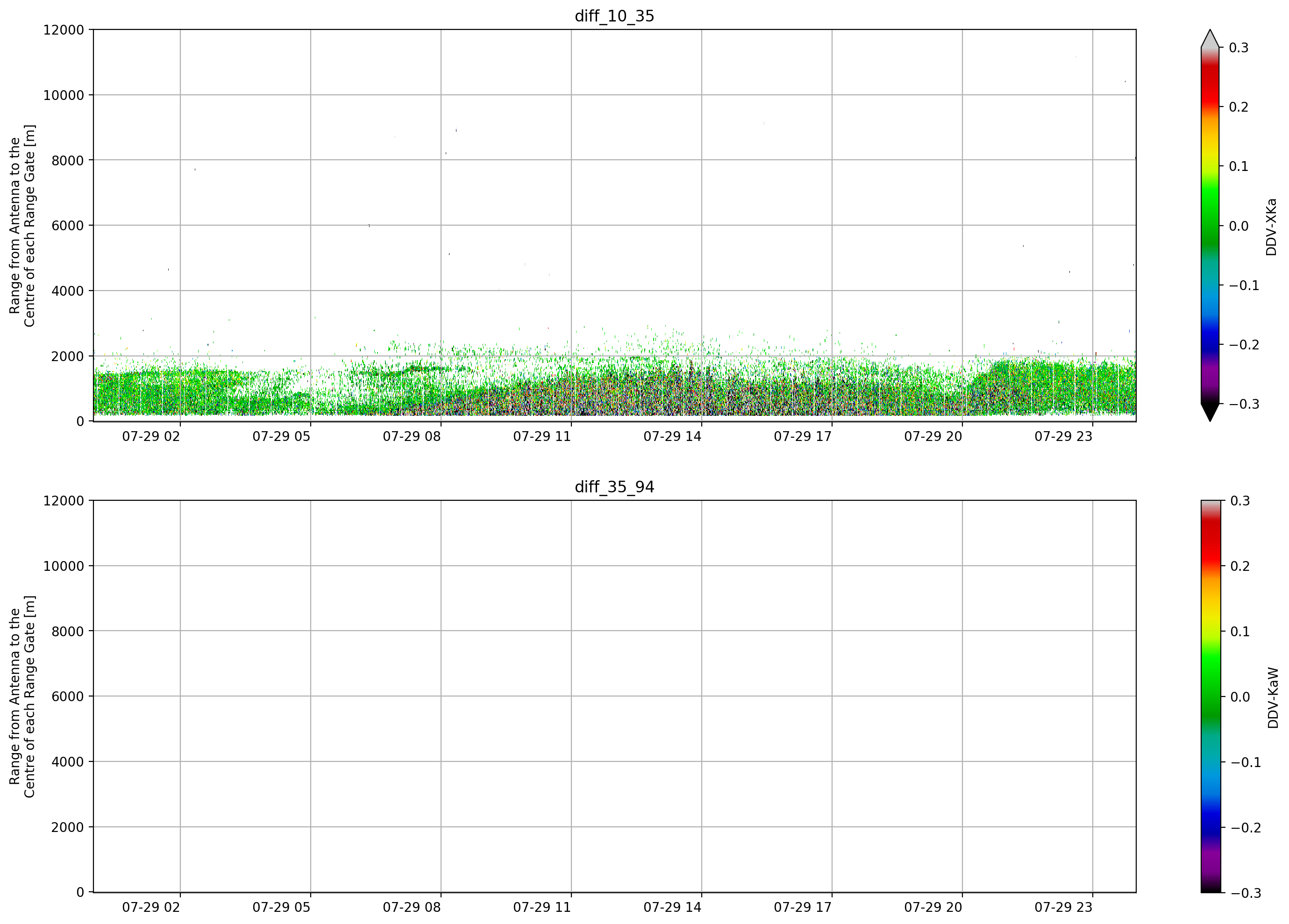Click '07-29 11' x-tick under diff_35_94 plot
The width and height of the screenshot is (1289, 924).
tap(542, 908)
